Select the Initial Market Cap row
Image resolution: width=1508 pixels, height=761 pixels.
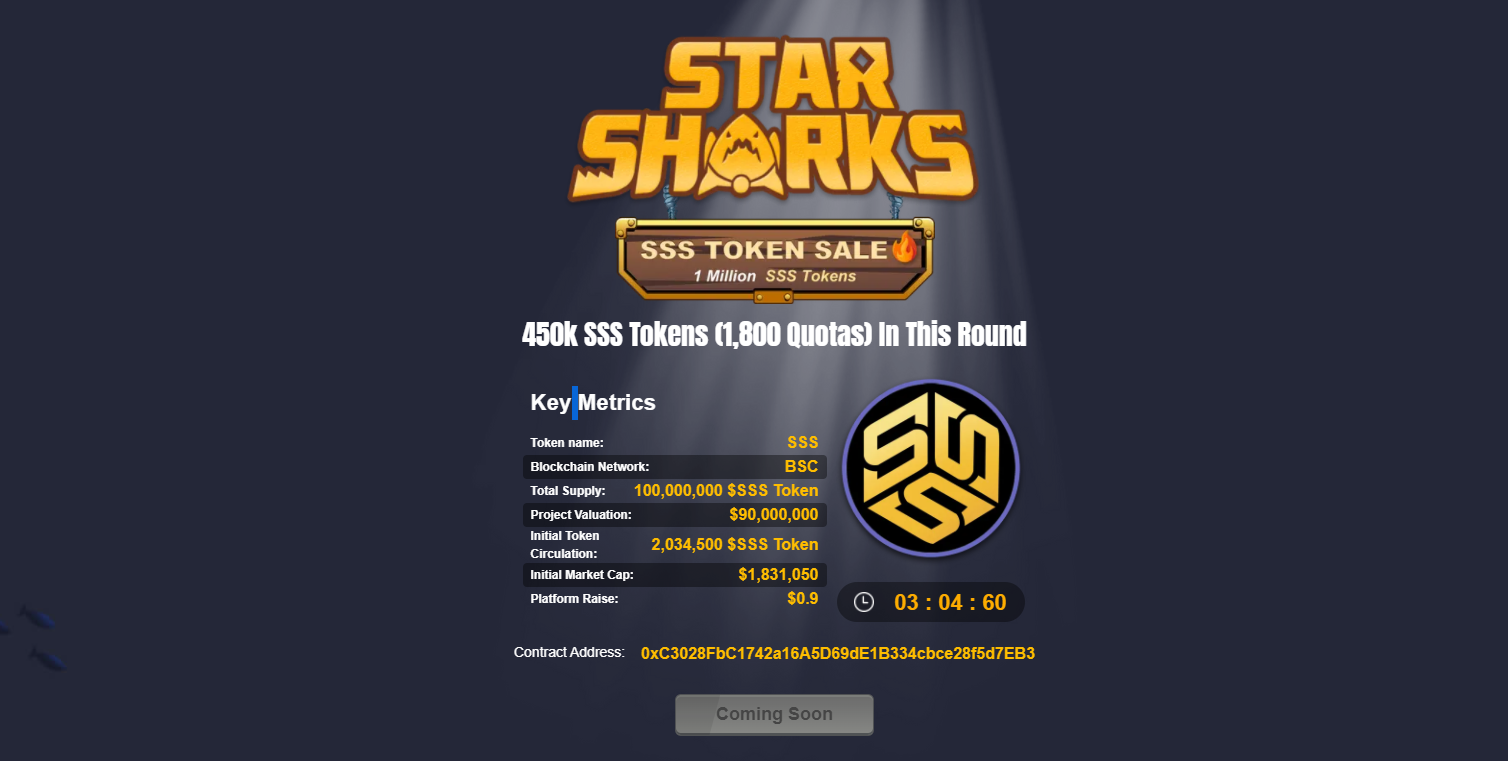pos(675,575)
